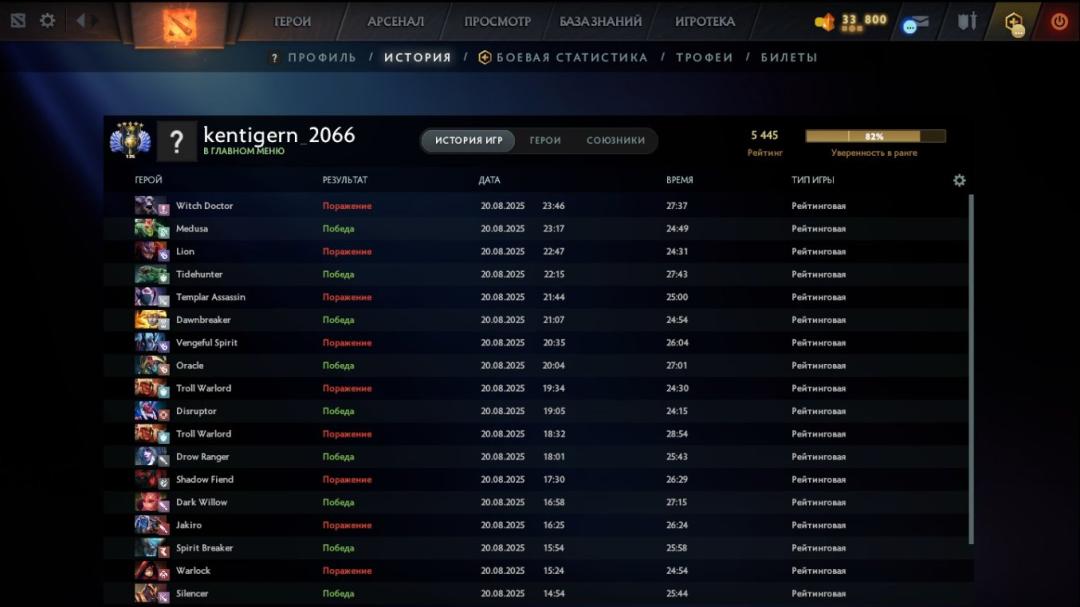This screenshot has height=607, width=1080.
Task: Select the ГЕРОИ toggle in history panel
Action: pyautogui.click(x=545, y=141)
